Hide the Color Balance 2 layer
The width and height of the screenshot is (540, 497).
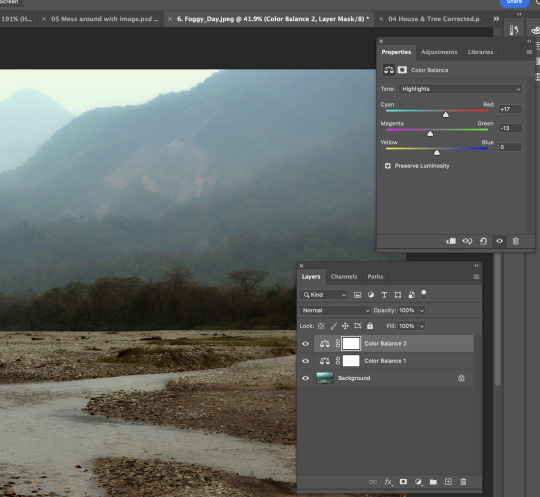click(x=305, y=343)
